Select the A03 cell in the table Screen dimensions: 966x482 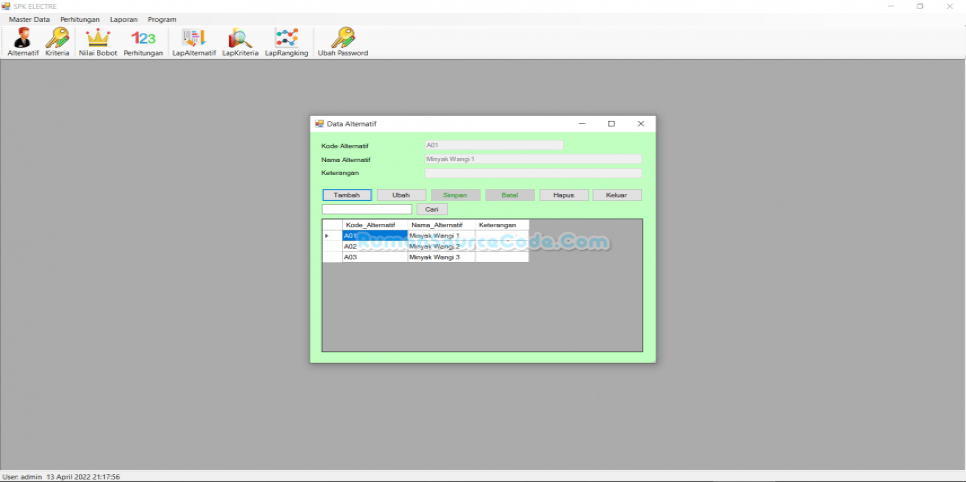(x=375, y=257)
